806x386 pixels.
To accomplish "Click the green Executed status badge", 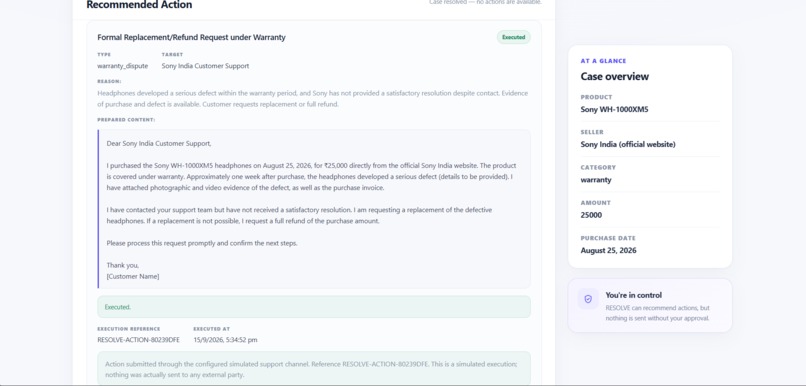I will click(514, 37).
